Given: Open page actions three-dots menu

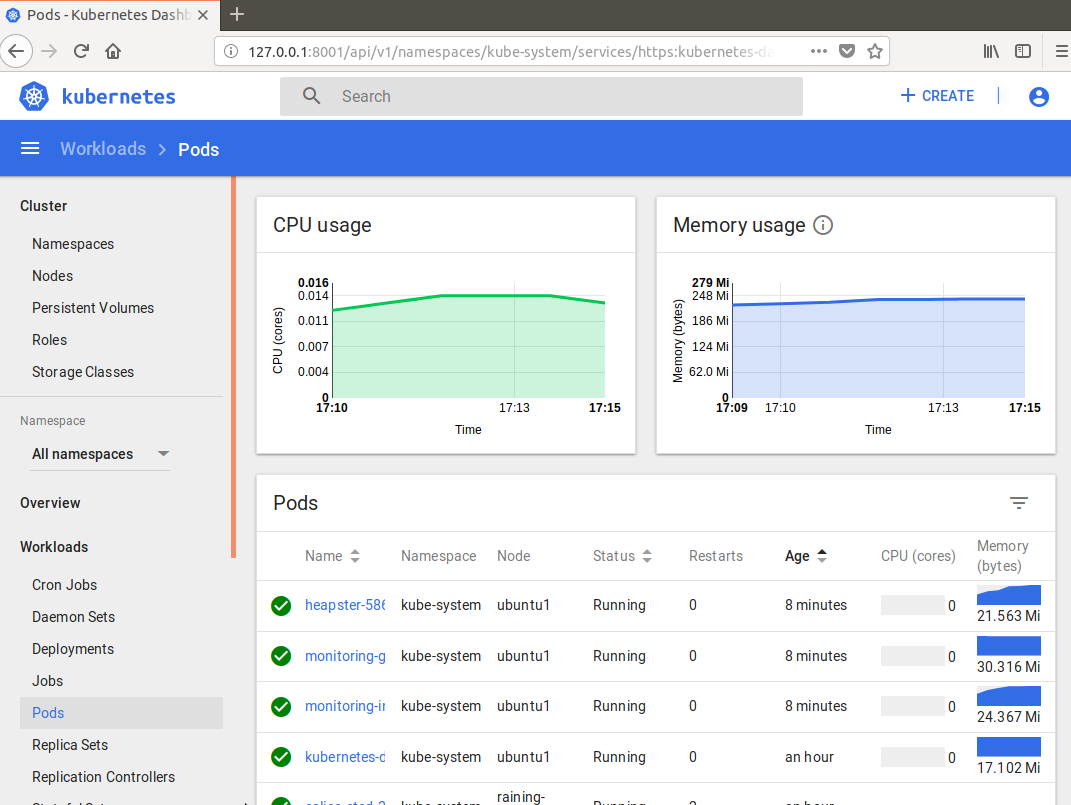Looking at the screenshot, I should [818, 51].
